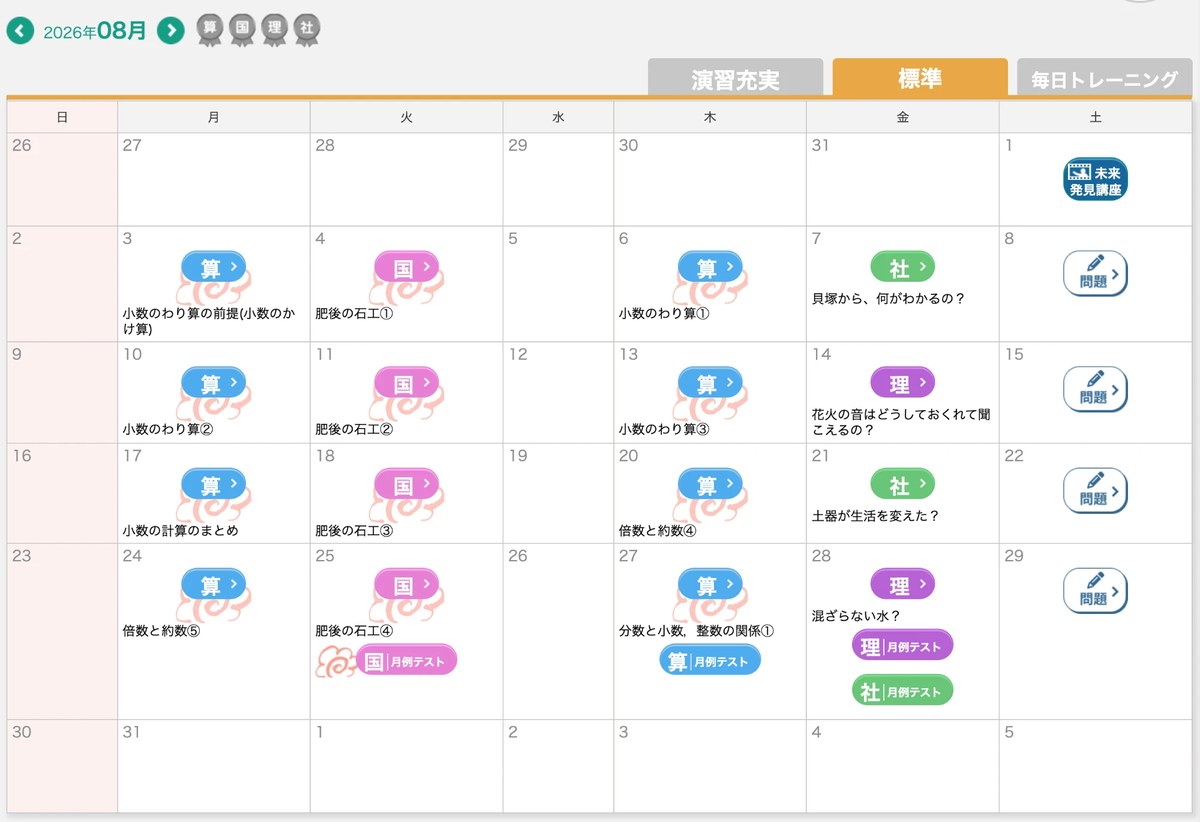Open the 問題 pencil icon on August 15
Image resolution: width=1200 pixels, height=822 pixels.
[1095, 389]
